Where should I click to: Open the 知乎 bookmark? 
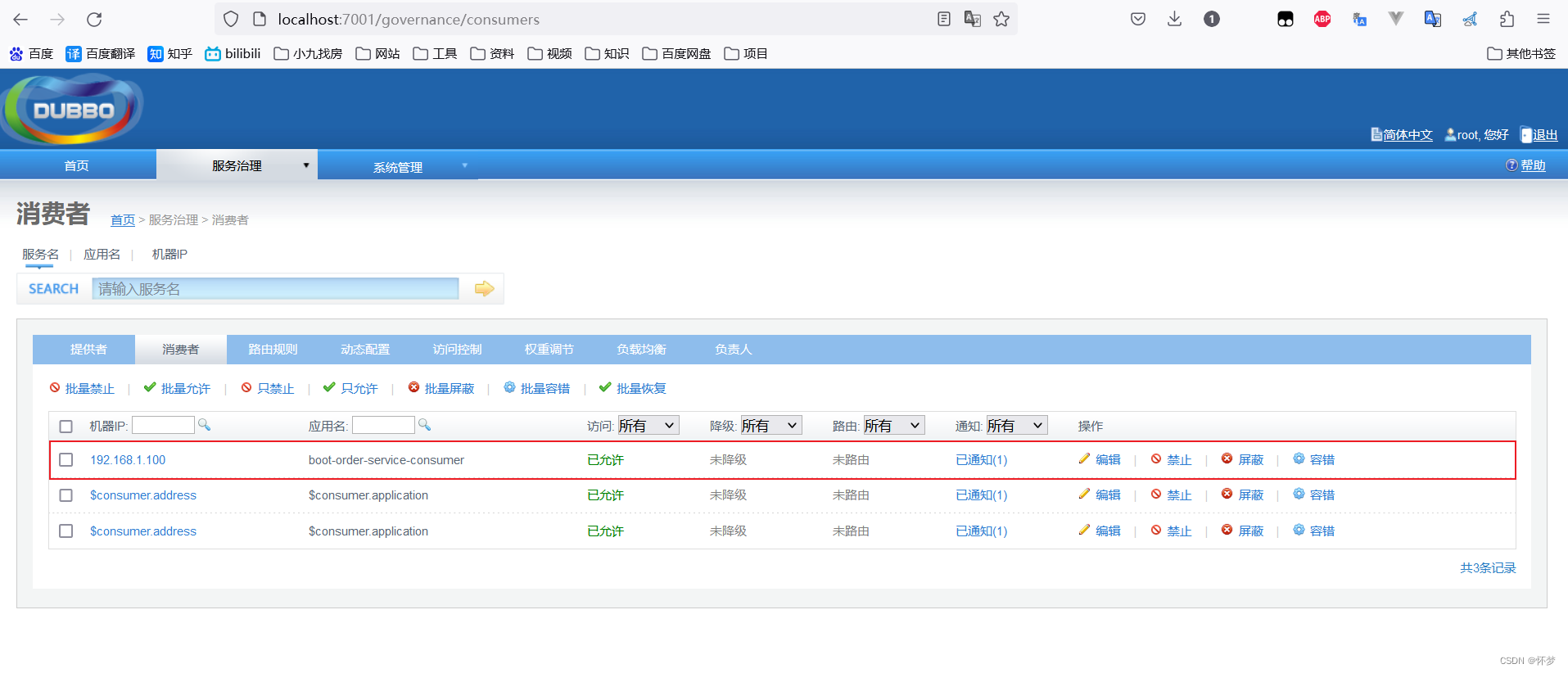(x=169, y=53)
